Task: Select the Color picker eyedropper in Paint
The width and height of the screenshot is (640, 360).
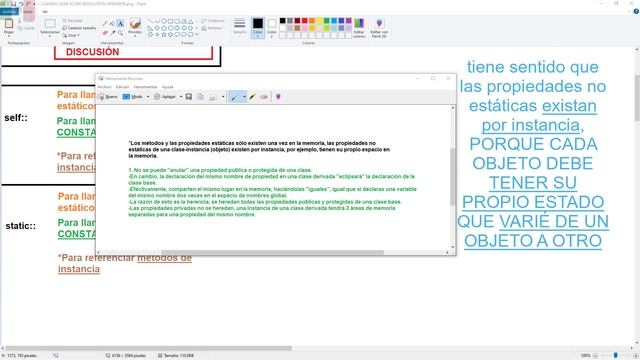Action: coord(113,33)
